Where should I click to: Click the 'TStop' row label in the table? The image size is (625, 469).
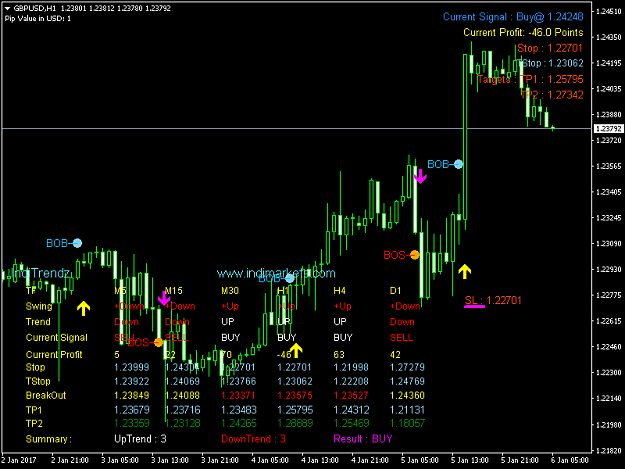pos(38,381)
